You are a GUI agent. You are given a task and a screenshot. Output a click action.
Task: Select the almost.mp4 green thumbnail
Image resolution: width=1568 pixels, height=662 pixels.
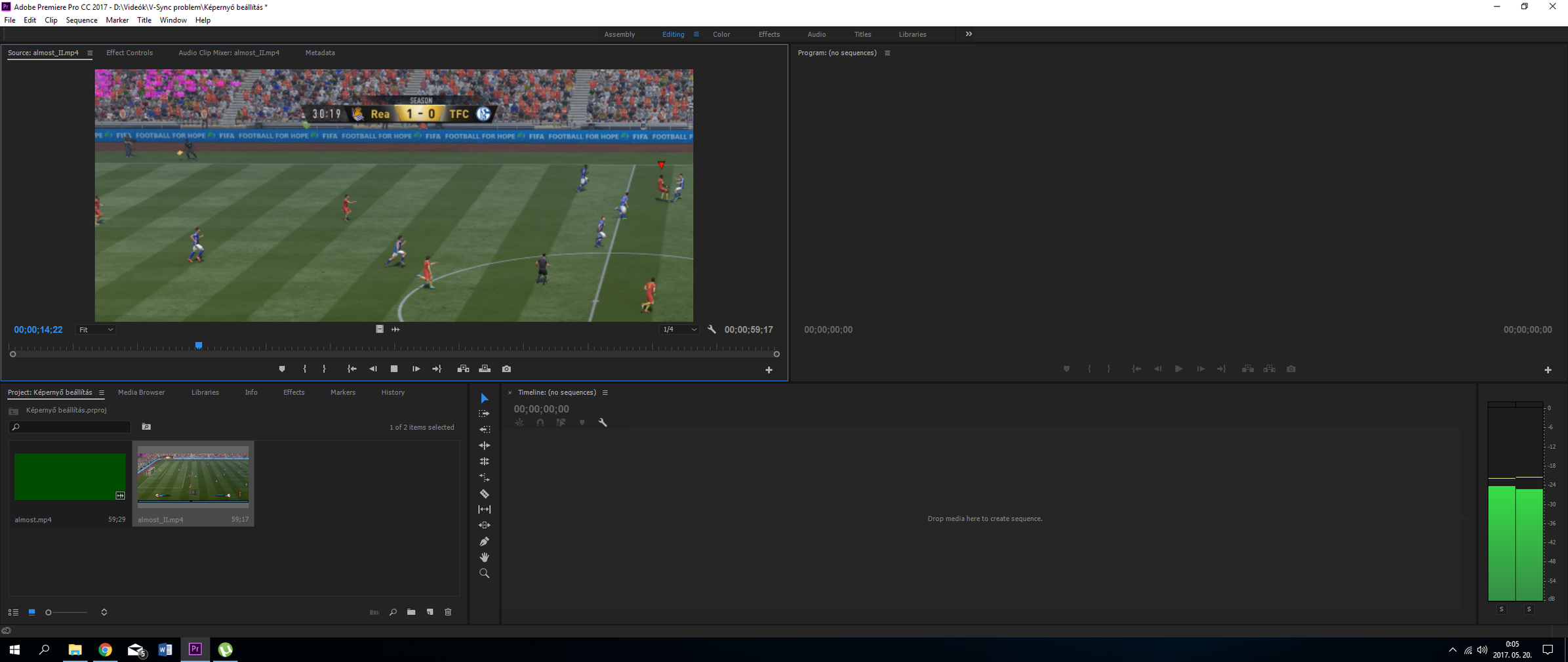tap(70, 477)
